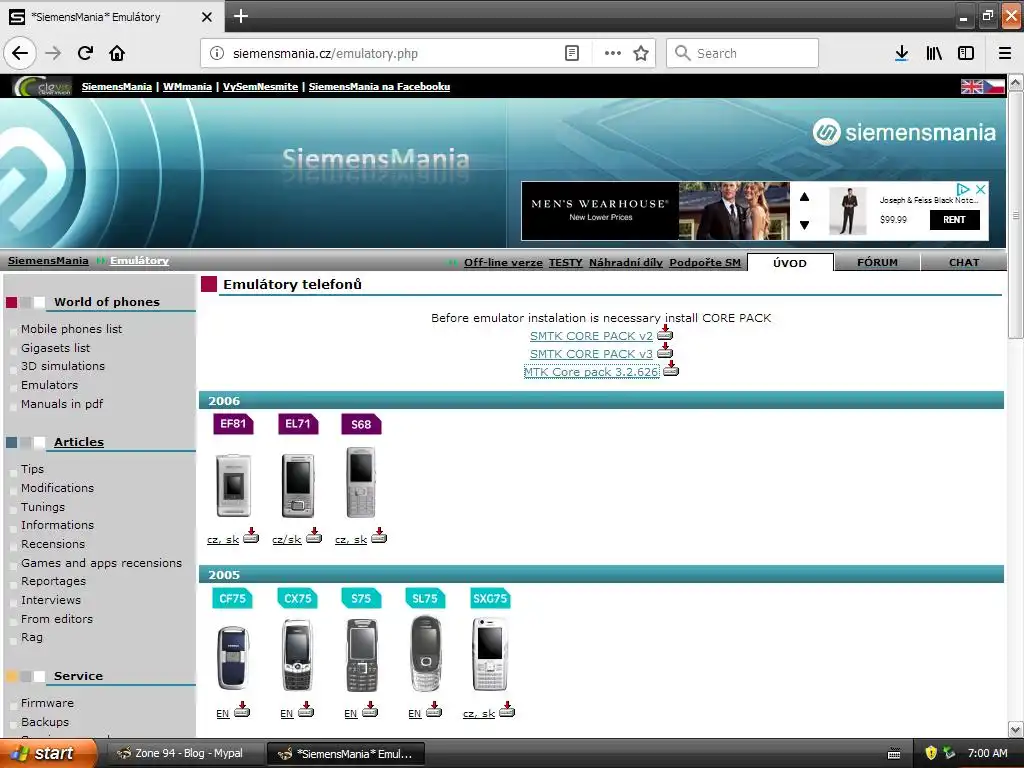Show site information icon in URL bar
Screen dimensions: 1024x768
217,53
